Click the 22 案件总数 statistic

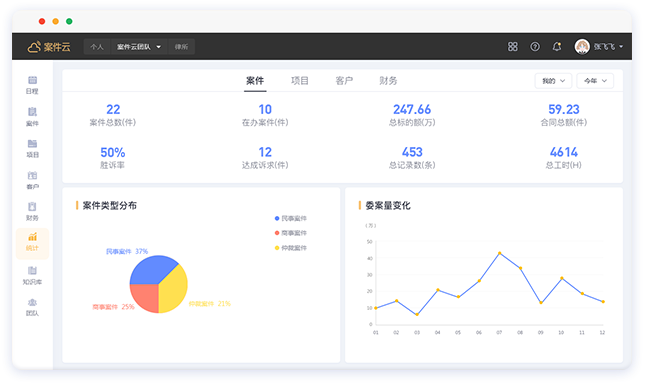[x=113, y=115]
